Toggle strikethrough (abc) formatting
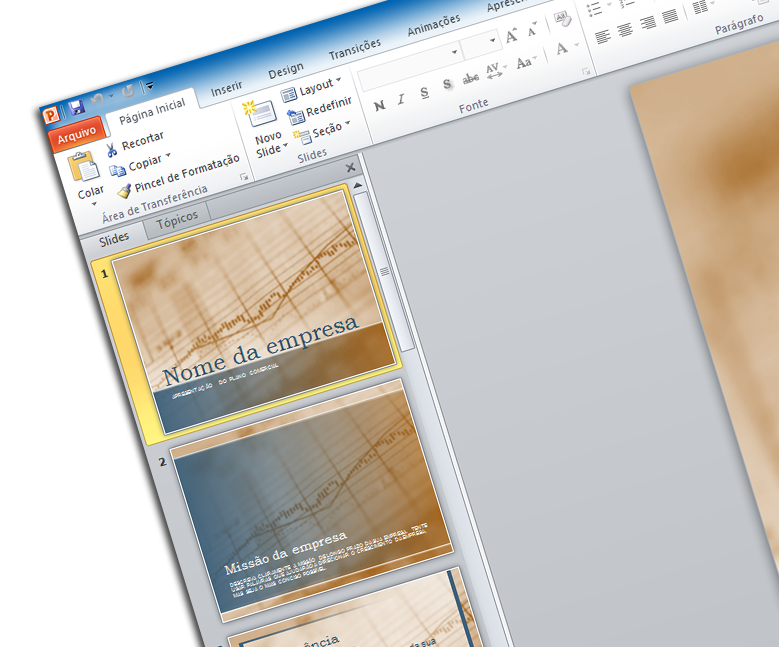The height and width of the screenshot is (647, 779). [x=470, y=78]
